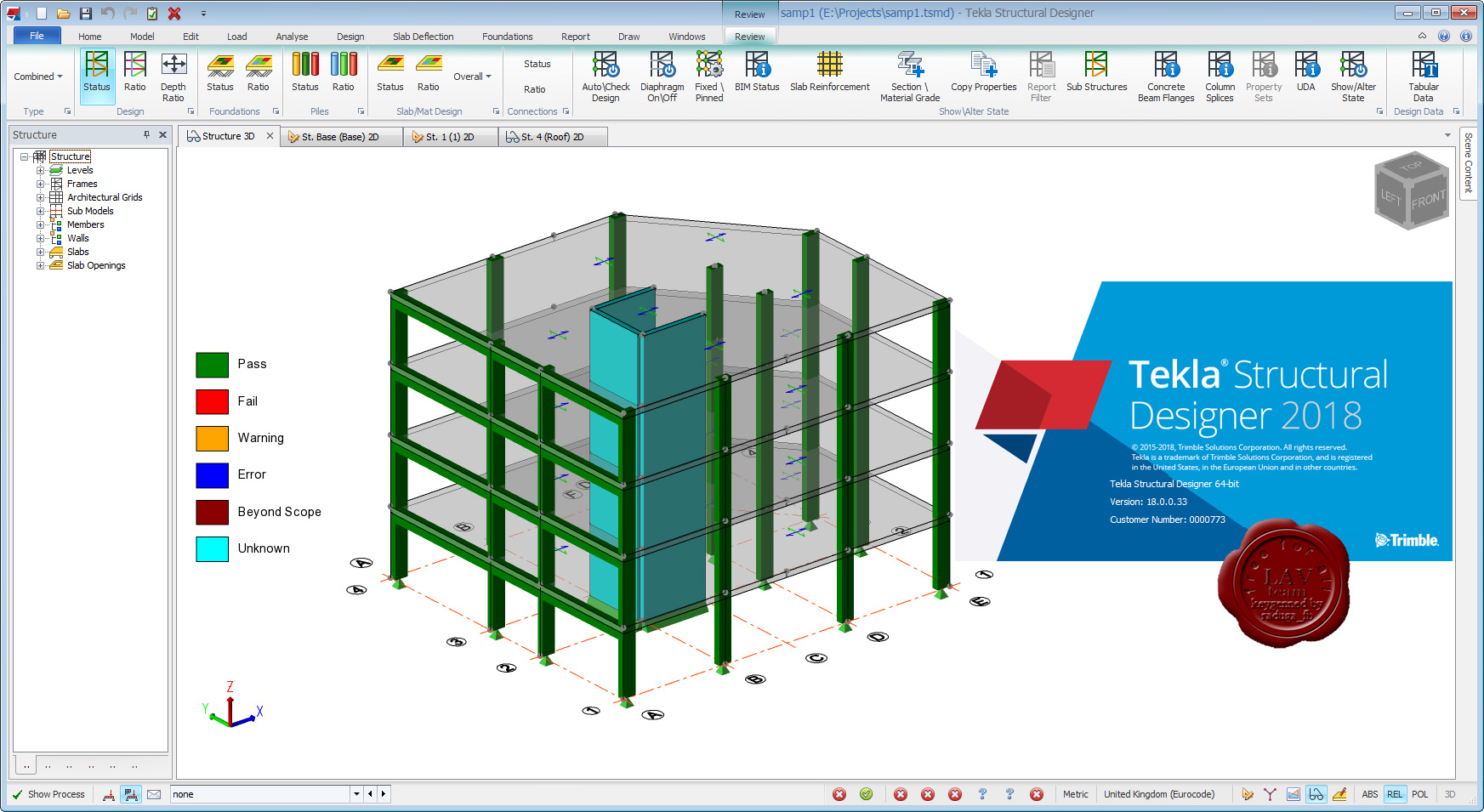Select the Copy Properties tool
1484x812 pixels.
click(984, 72)
